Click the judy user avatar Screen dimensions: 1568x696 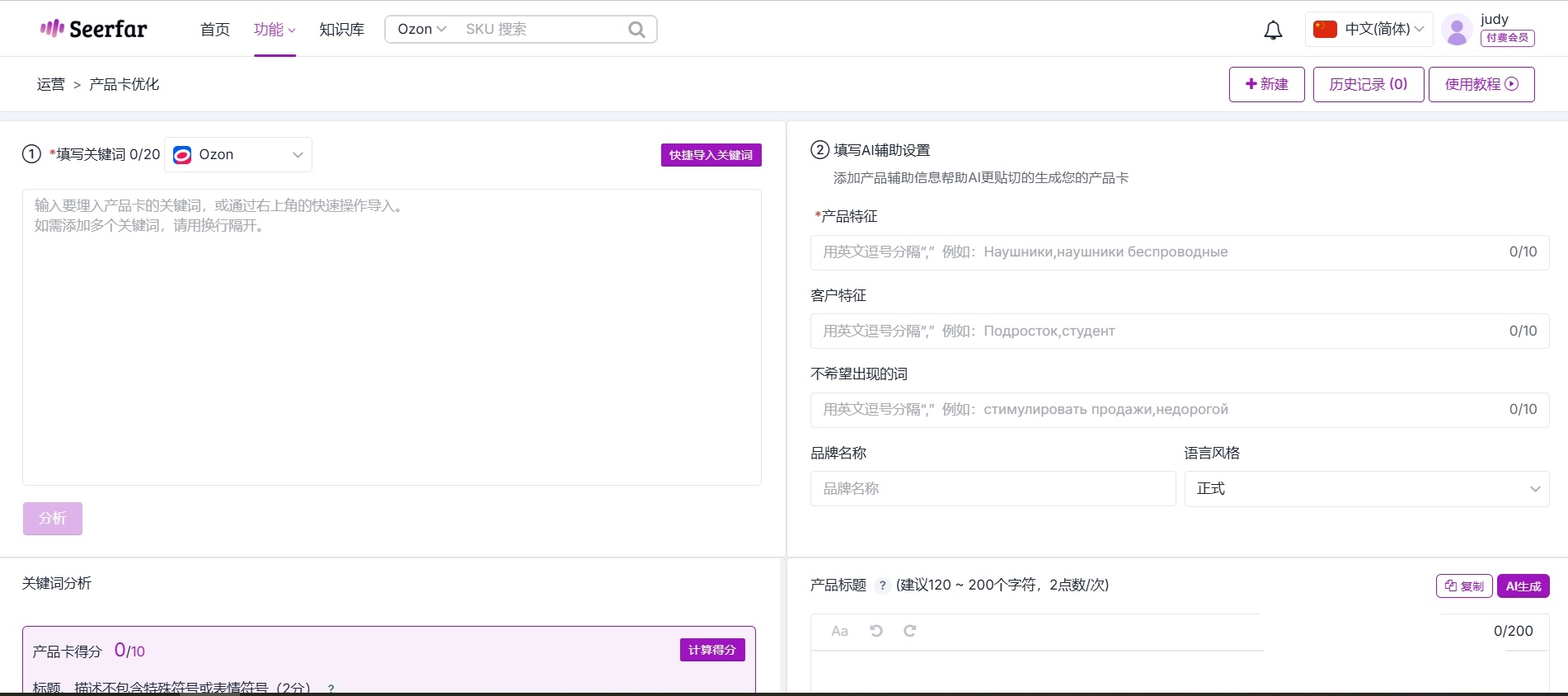(x=1457, y=30)
